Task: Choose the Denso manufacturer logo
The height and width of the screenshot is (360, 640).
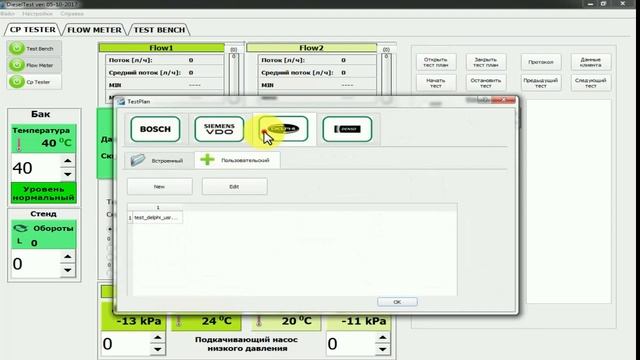Action: coord(347,129)
